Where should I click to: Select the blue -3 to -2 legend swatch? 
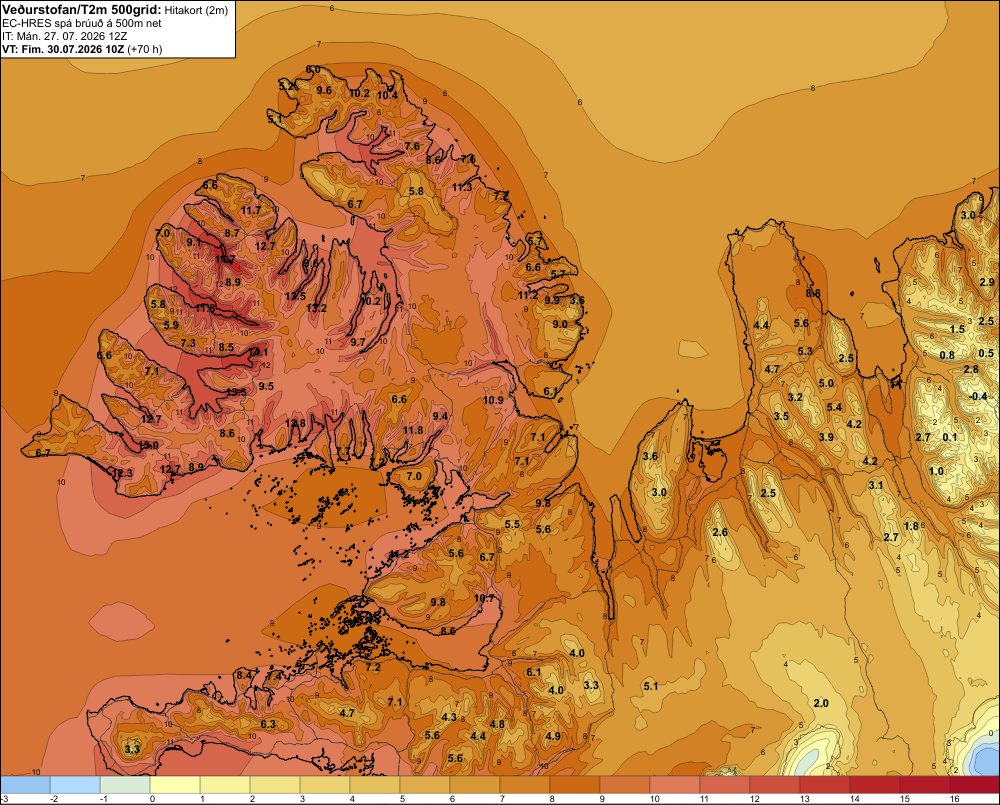click(x=25, y=784)
